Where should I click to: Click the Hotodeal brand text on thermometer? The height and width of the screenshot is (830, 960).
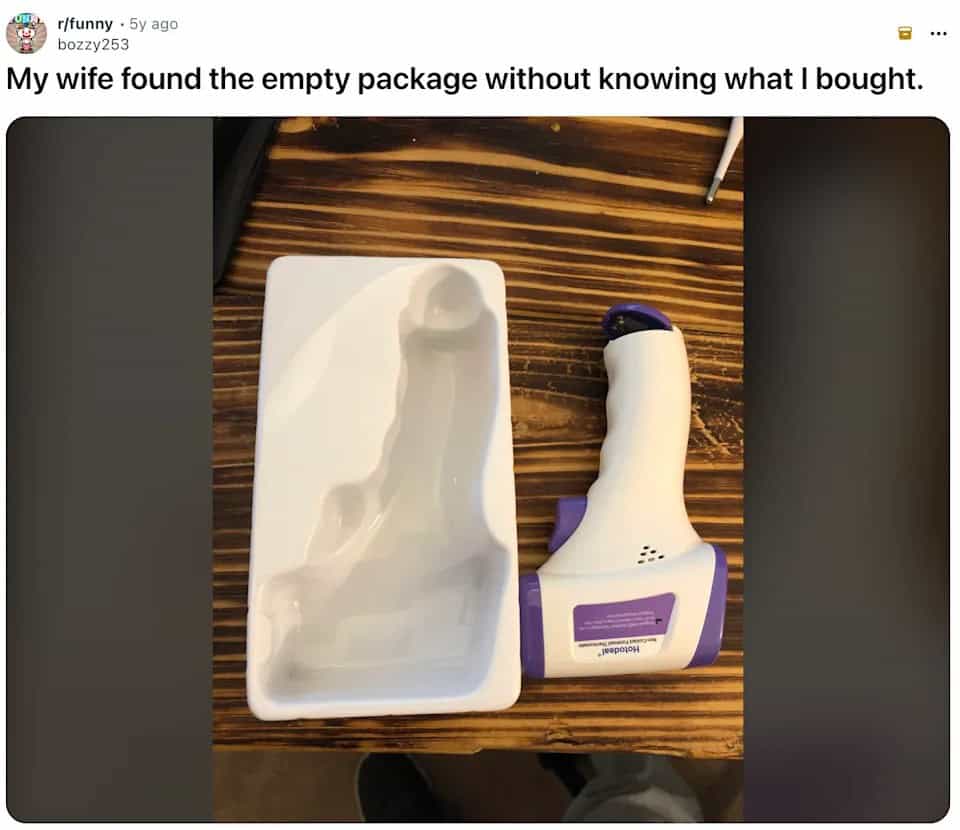[x=617, y=650]
